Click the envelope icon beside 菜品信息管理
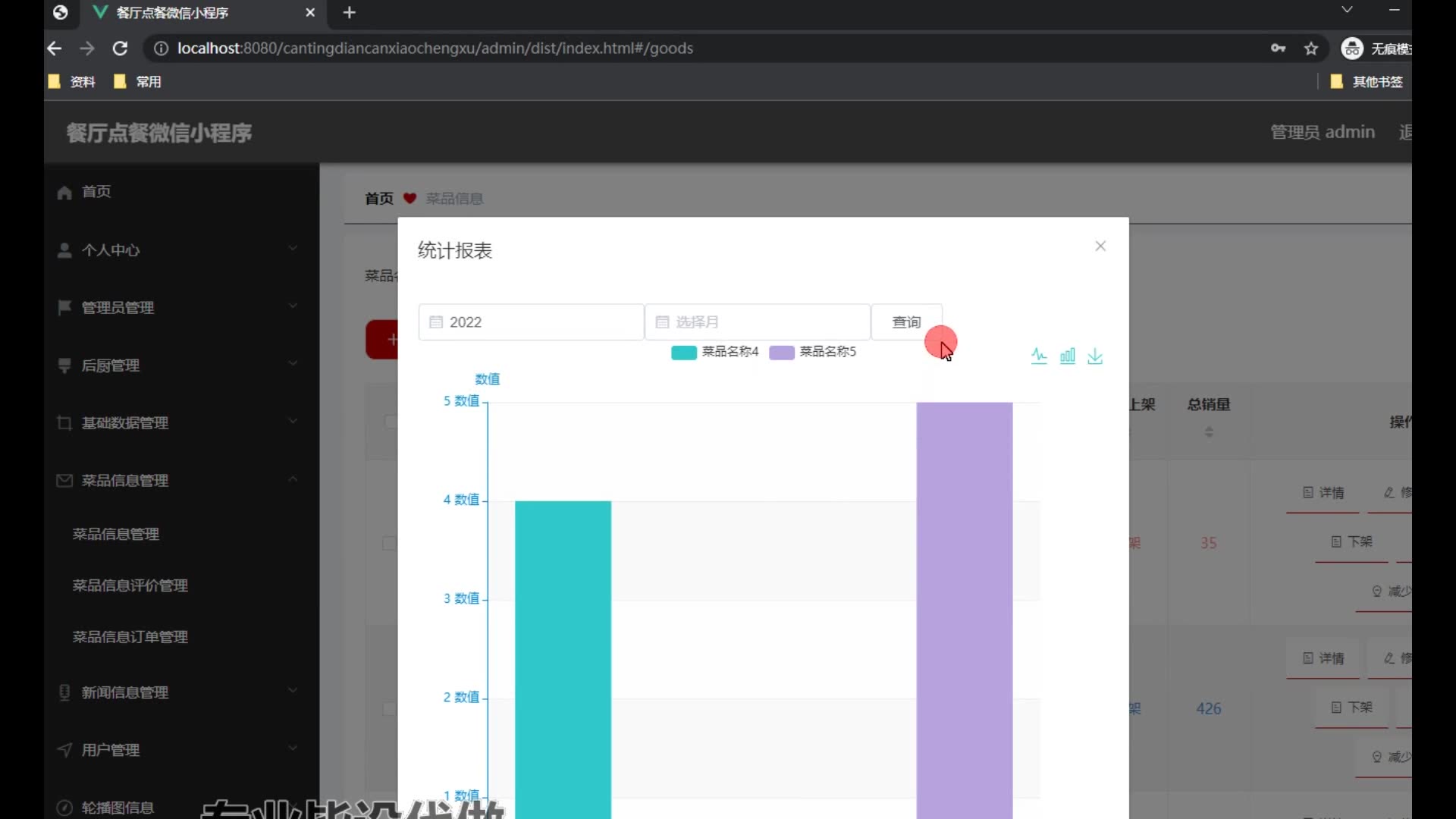 pos(64,481)
